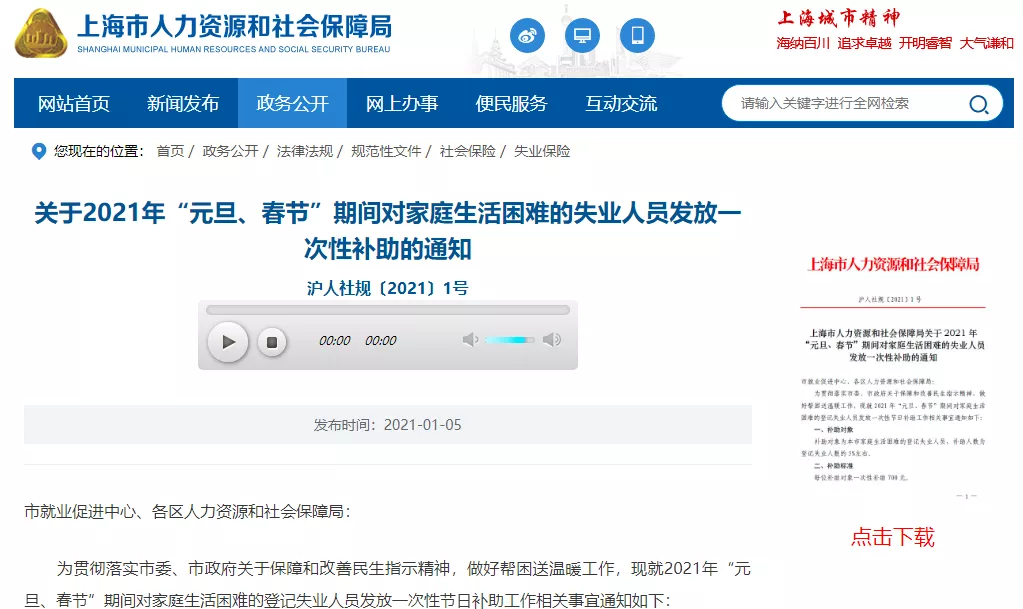
Task: Click the slogan 开明睿智
Action: click(x=925, y=43)
